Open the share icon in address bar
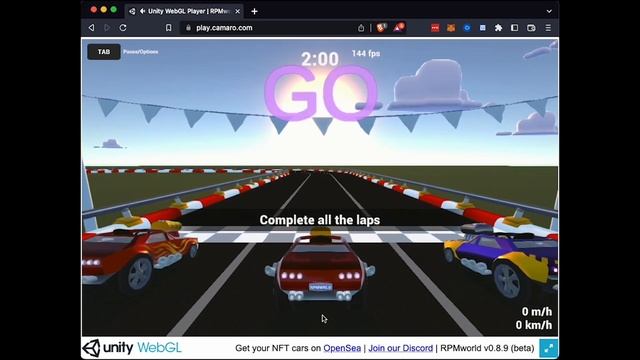Screen dimensions: 640x360 click(x=361, y=28)
